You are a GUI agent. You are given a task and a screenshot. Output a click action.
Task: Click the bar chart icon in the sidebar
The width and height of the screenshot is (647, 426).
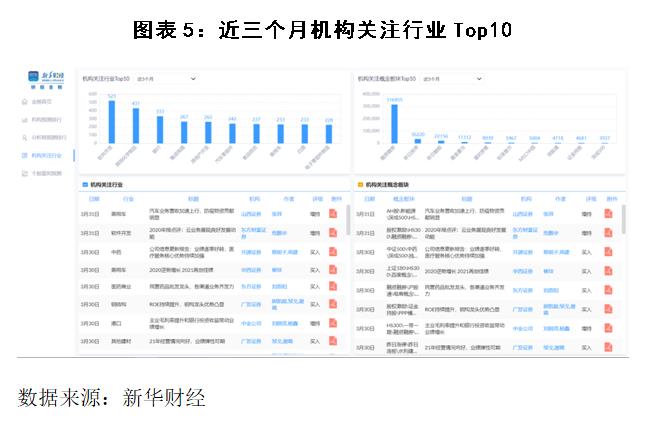pyautogui.click(x=24, y=120)
